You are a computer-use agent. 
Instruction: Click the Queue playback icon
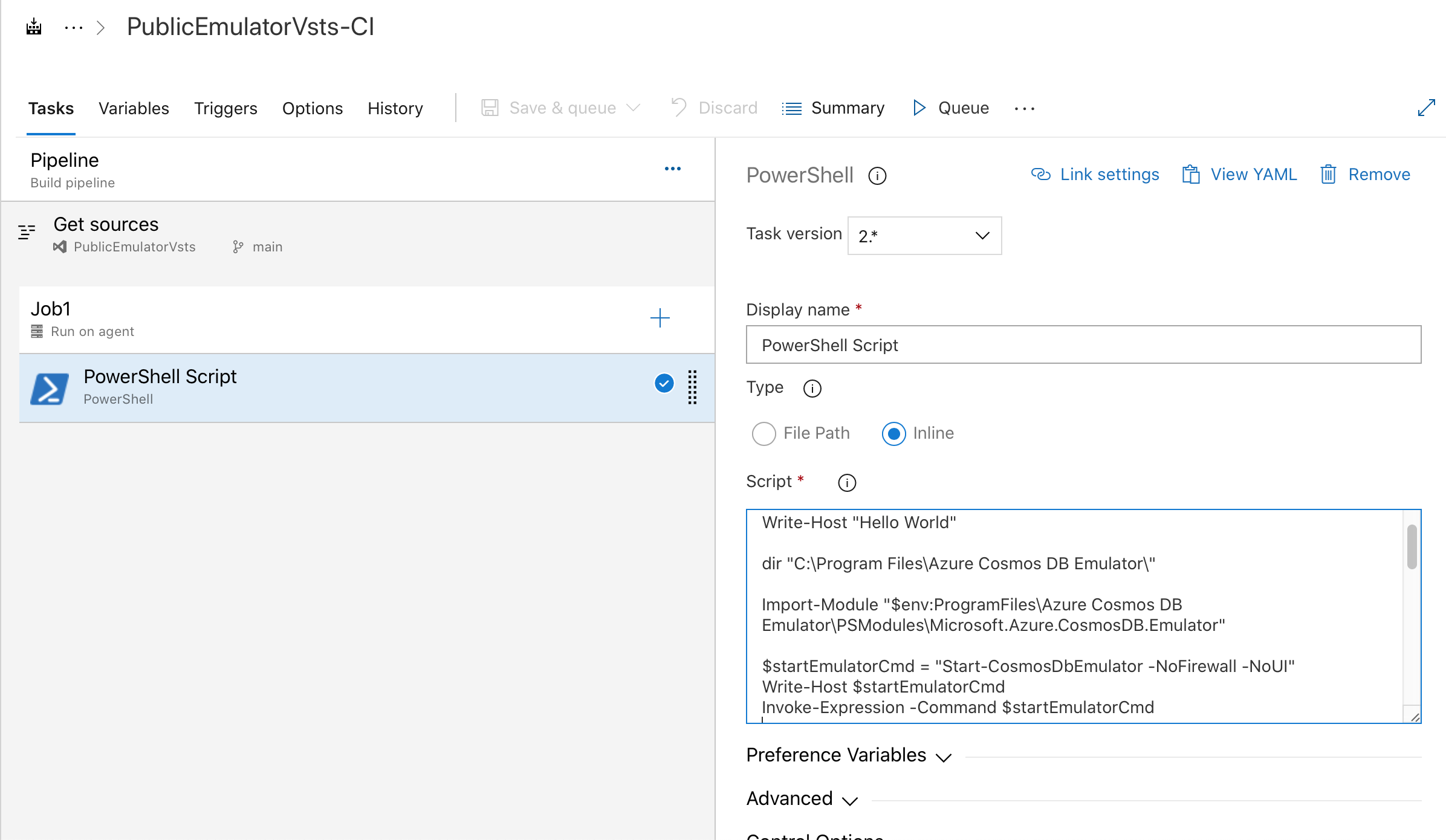point(917,107)
